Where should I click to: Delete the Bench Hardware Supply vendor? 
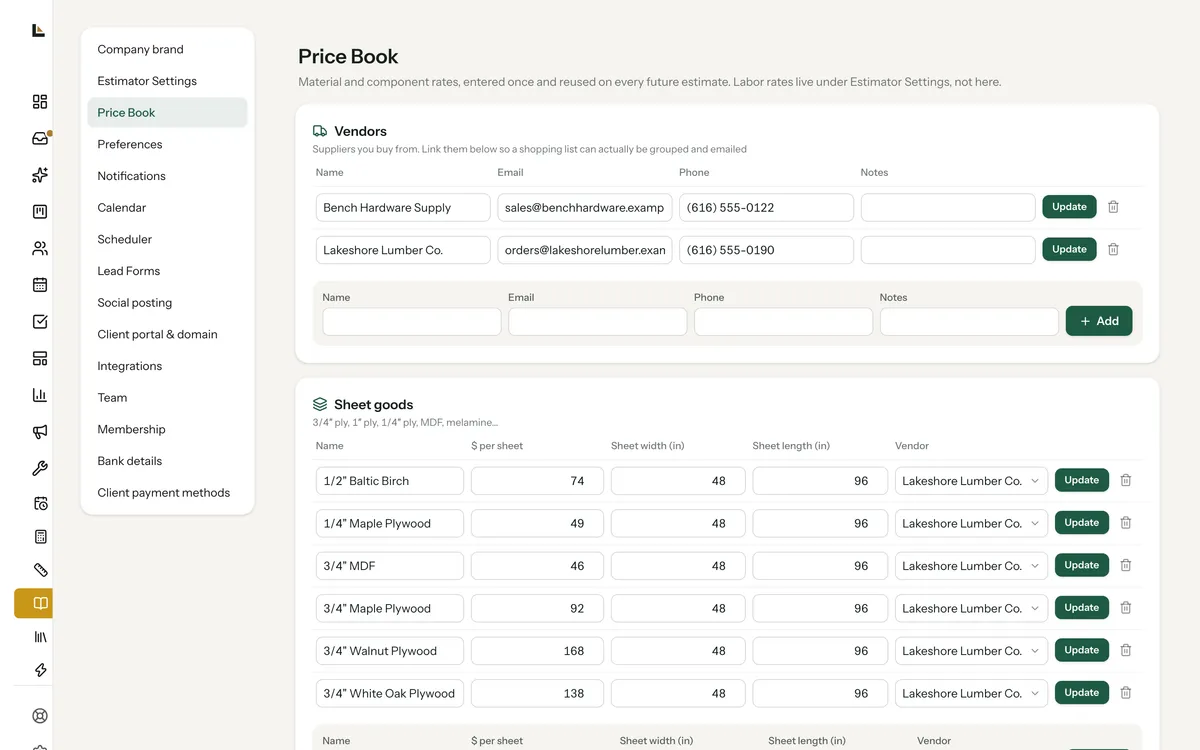[x=1113, y=207]
